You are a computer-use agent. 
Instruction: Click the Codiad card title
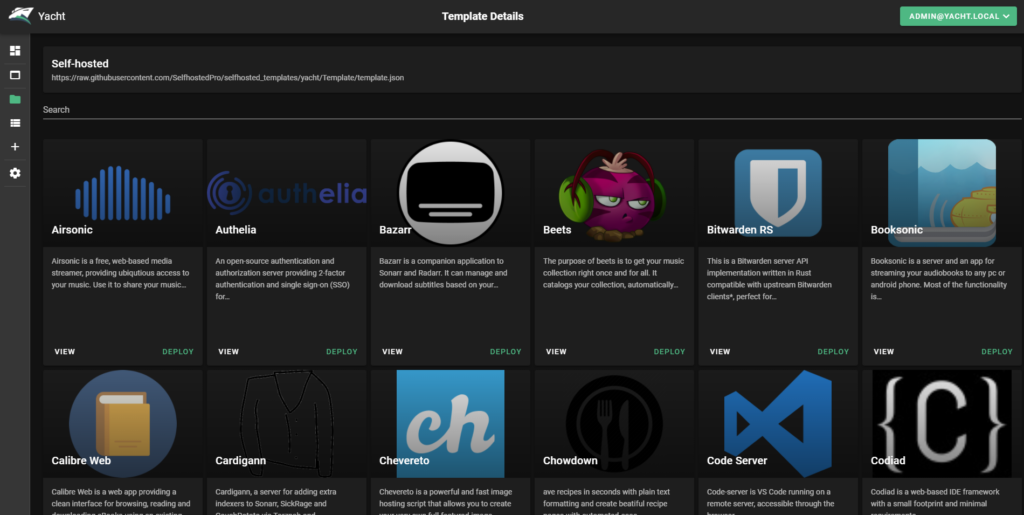888,460
